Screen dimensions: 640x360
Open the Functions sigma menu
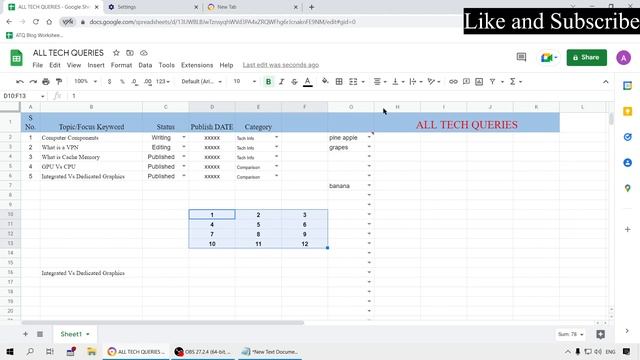(515, 82)
